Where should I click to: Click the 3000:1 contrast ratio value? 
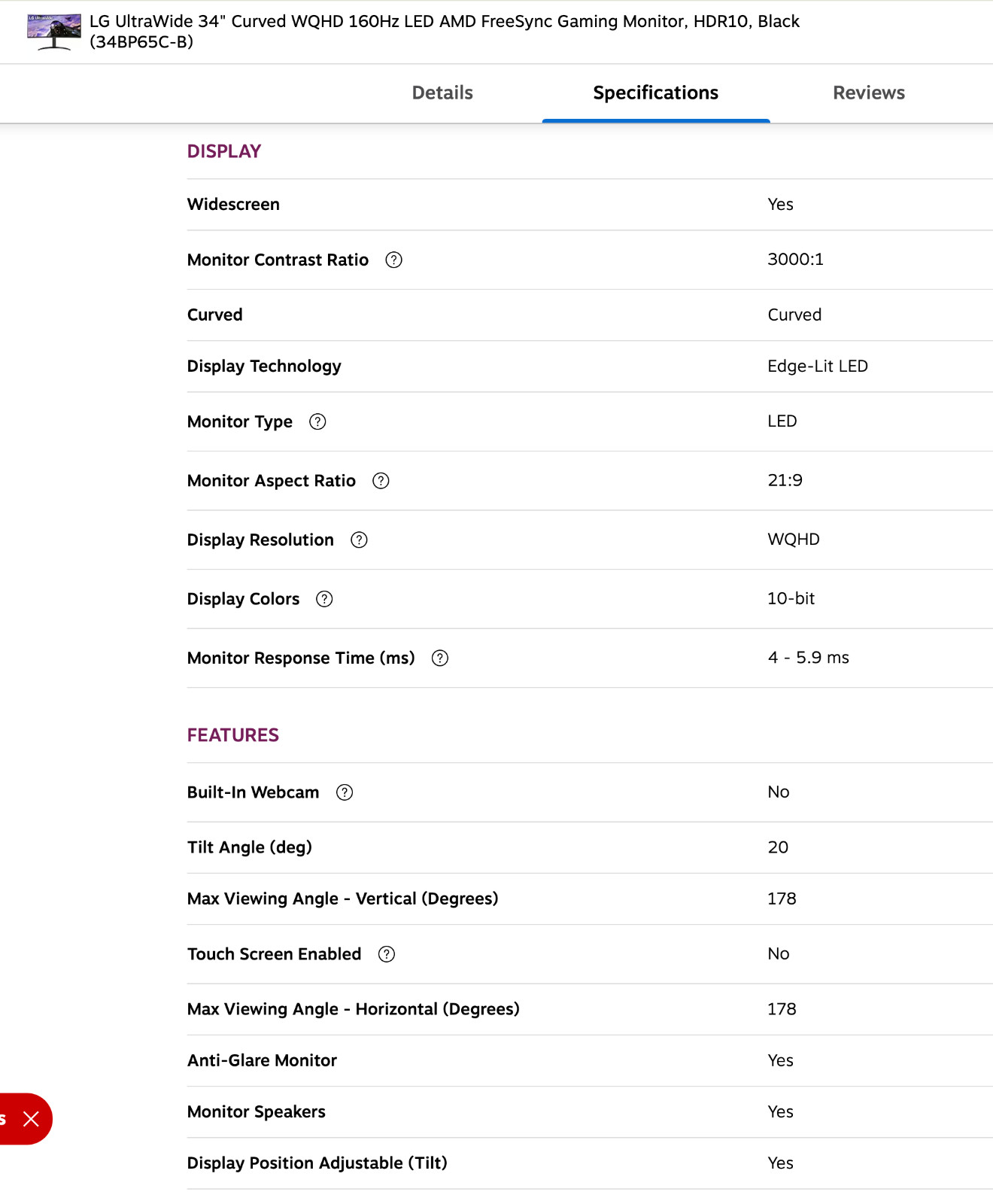pyautogui.click(x=795, y=260)
